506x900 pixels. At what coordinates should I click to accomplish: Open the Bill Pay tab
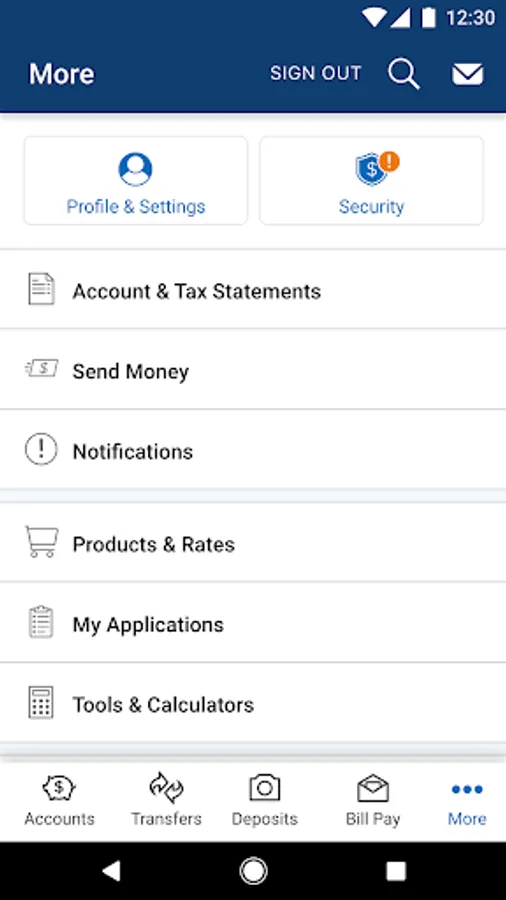(x=373, y=800)
